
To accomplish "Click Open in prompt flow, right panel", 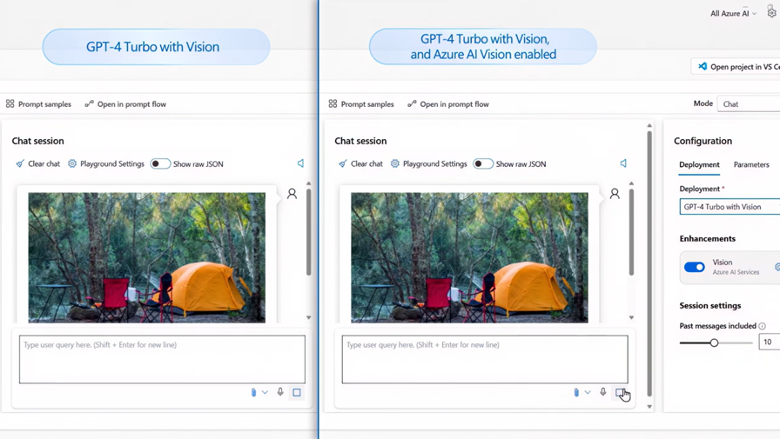I will [x=448, y=104].
